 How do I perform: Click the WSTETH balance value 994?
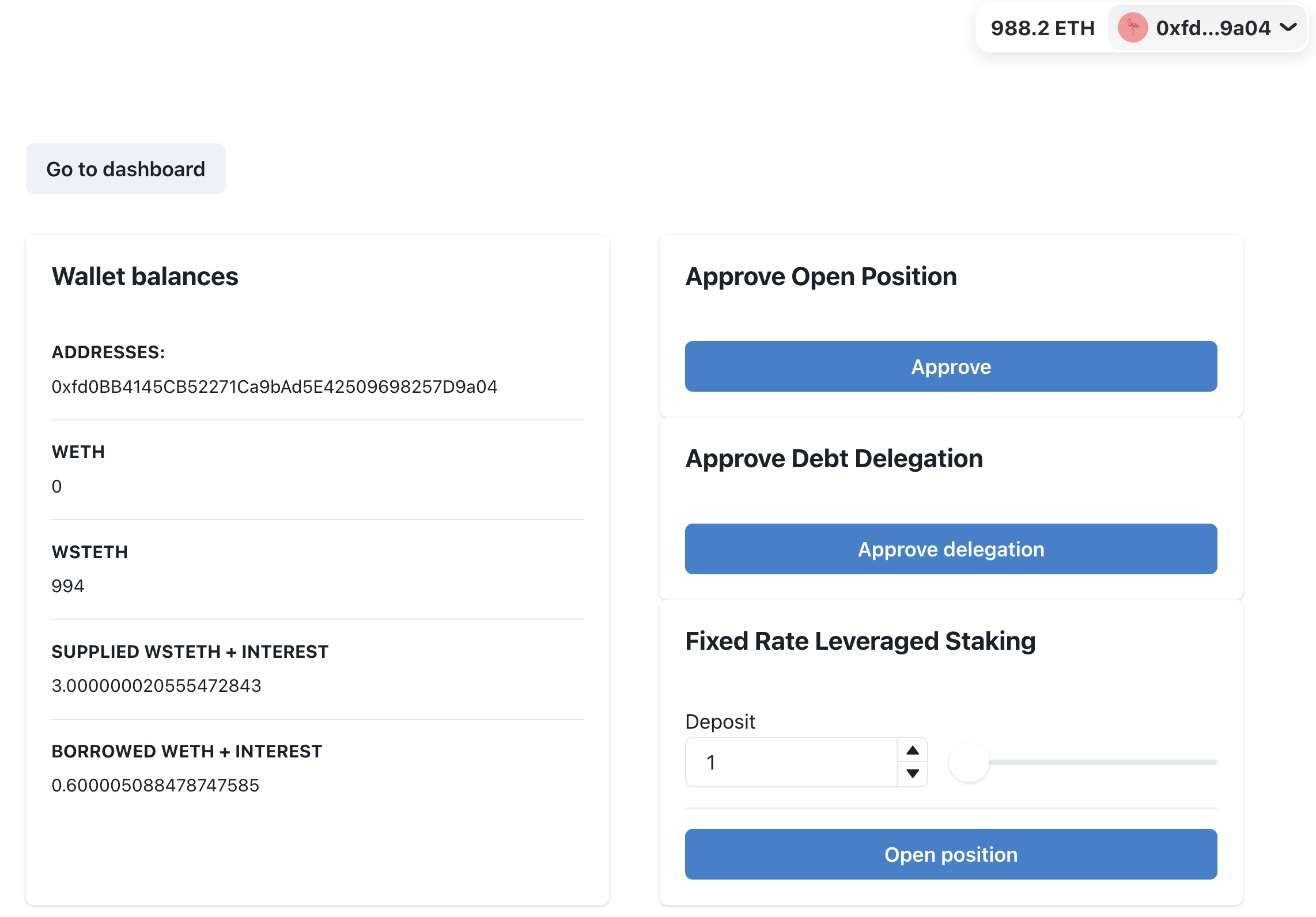point(68,586)
